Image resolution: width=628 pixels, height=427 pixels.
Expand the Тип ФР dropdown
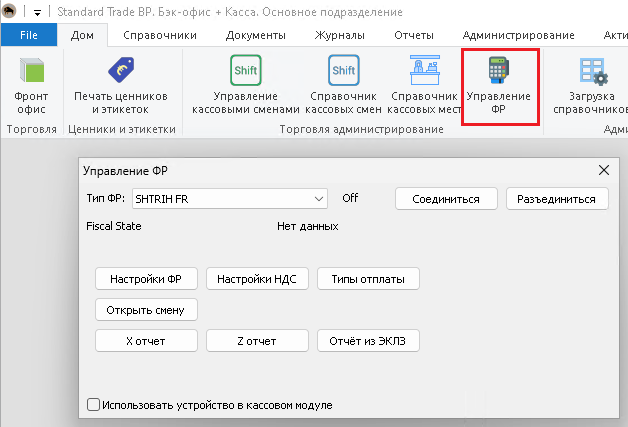pyautogui.click(x=319, y=199)
